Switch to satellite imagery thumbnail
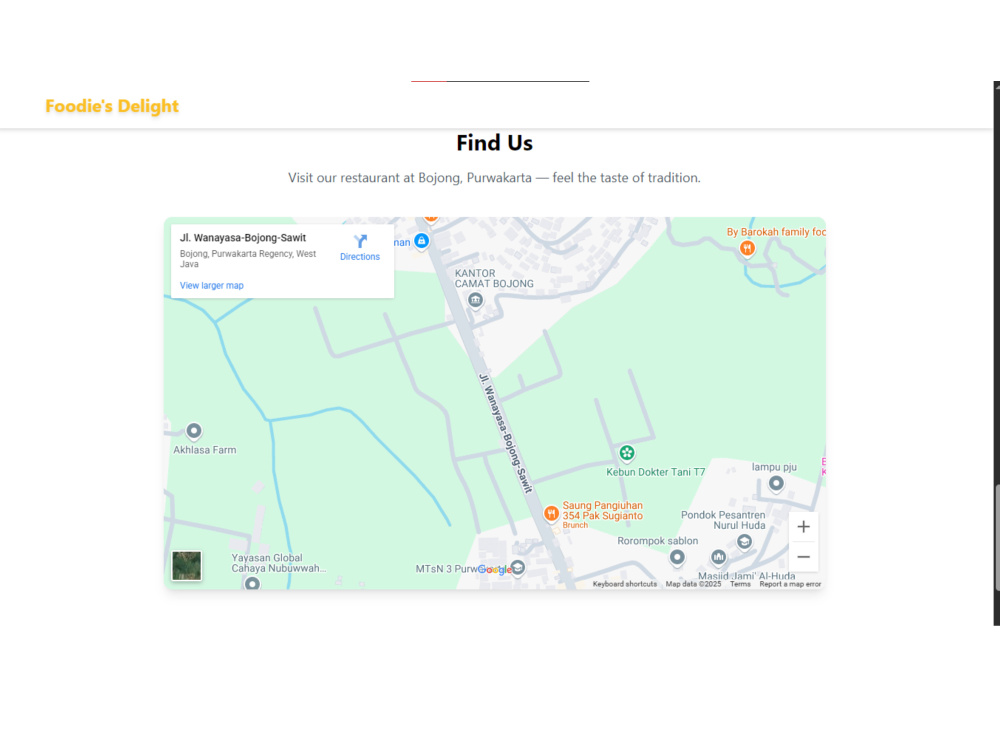The image size is (1000, 750). point(187,566)
